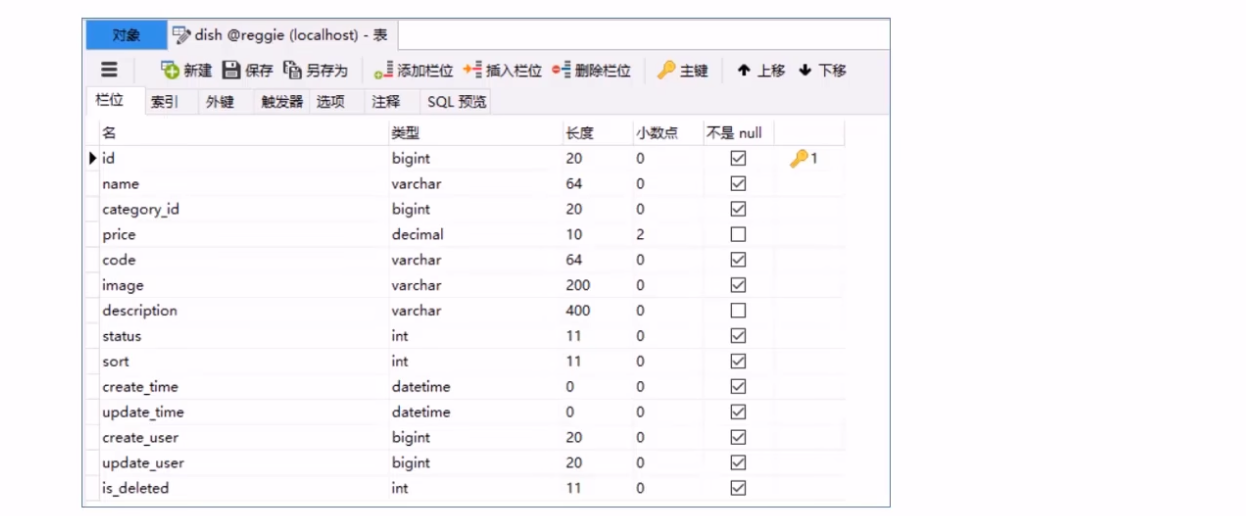This screenshot has height=516, width=1246.
Task: Select the id field name cell
Action: pos(243,158)
